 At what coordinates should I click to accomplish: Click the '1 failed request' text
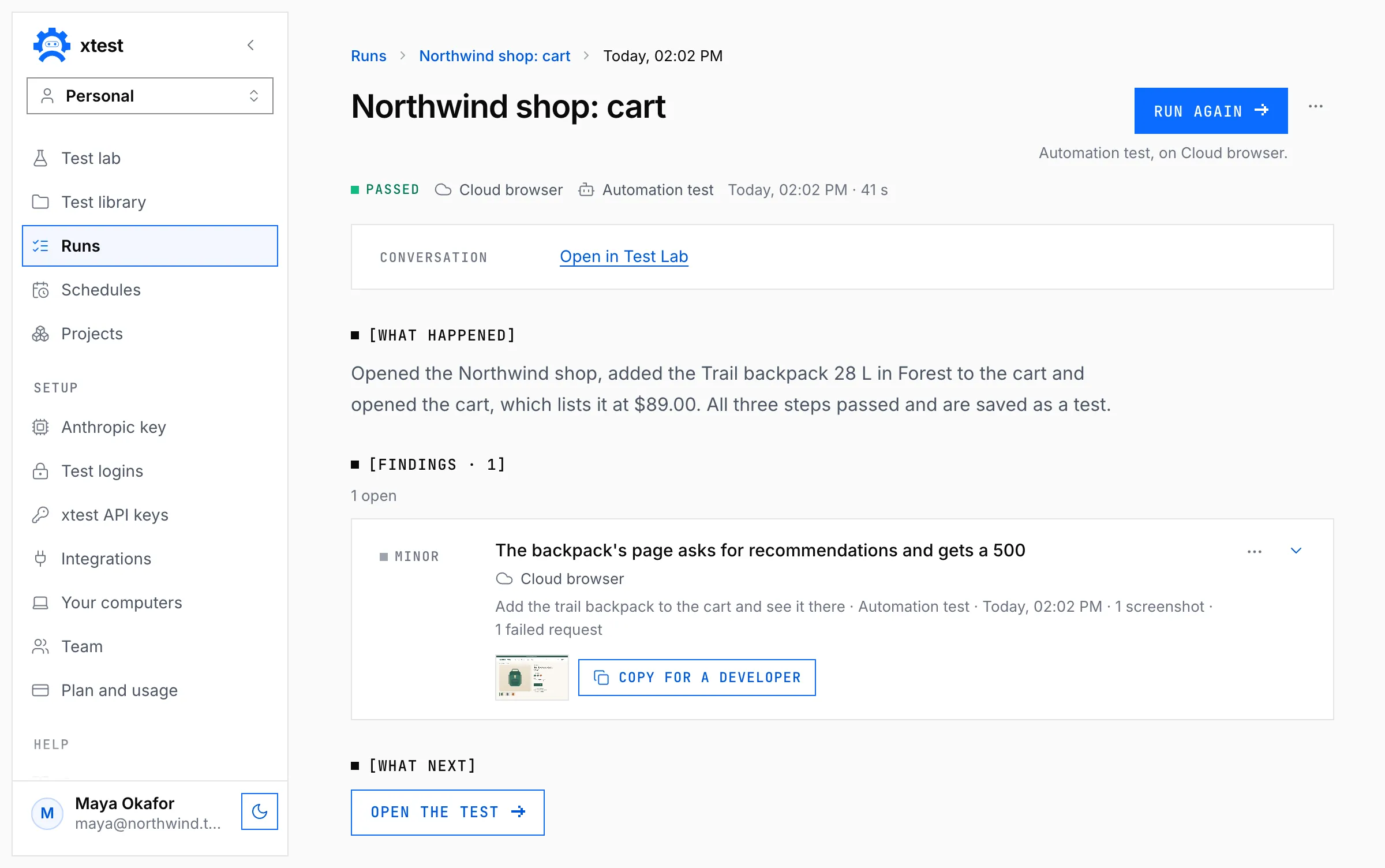coord(549,630)
